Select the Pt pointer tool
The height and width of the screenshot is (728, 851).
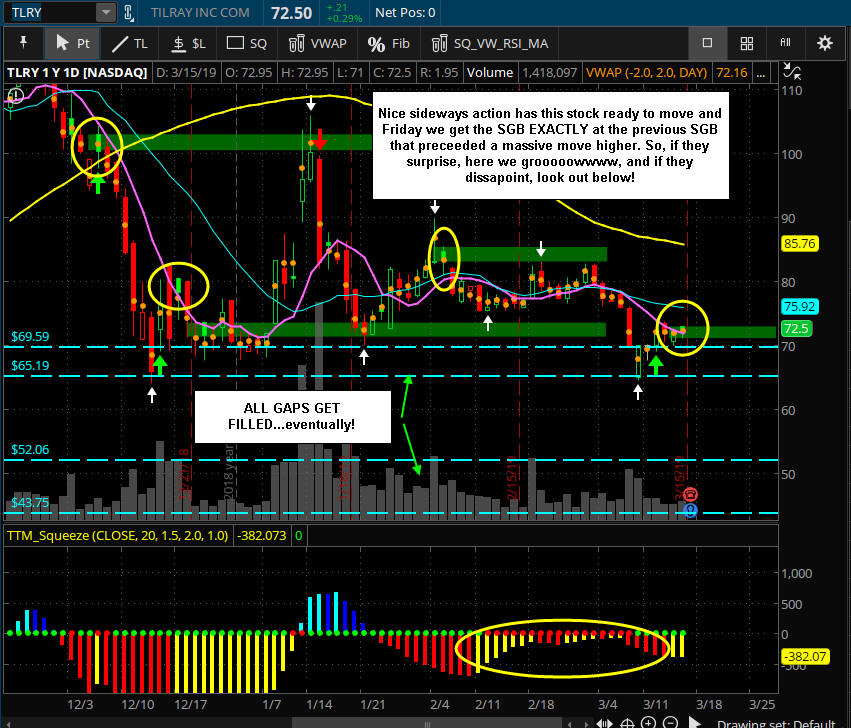tap(73, 43)
